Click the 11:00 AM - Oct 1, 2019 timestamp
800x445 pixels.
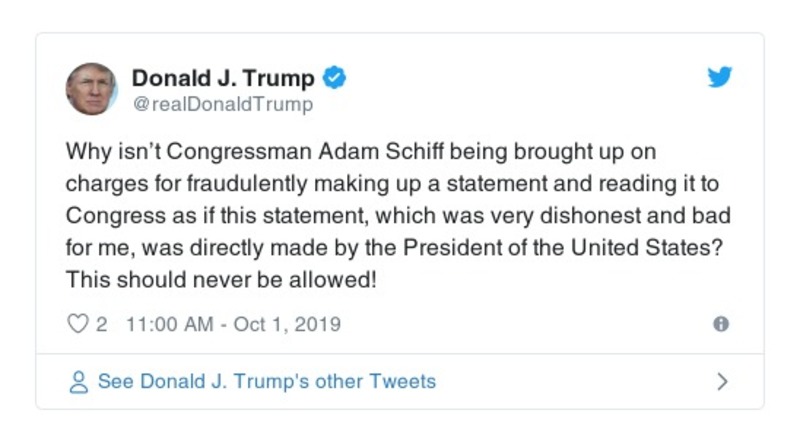[232, 324]
